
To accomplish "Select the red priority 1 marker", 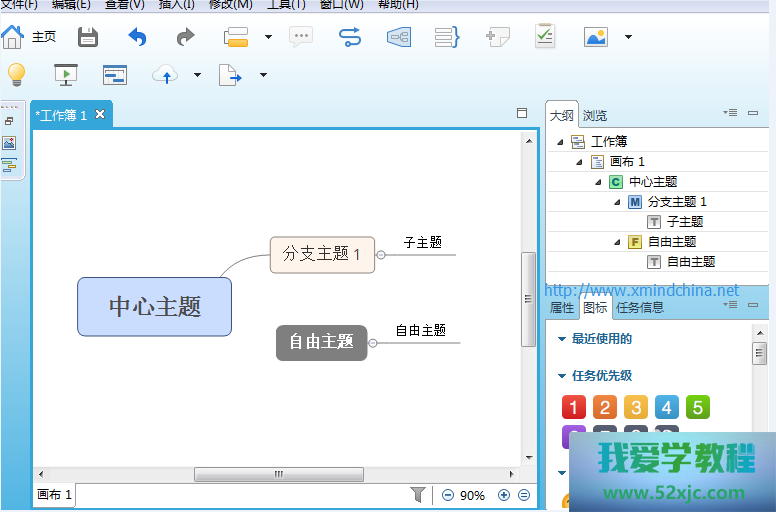I will coord(573,407).
